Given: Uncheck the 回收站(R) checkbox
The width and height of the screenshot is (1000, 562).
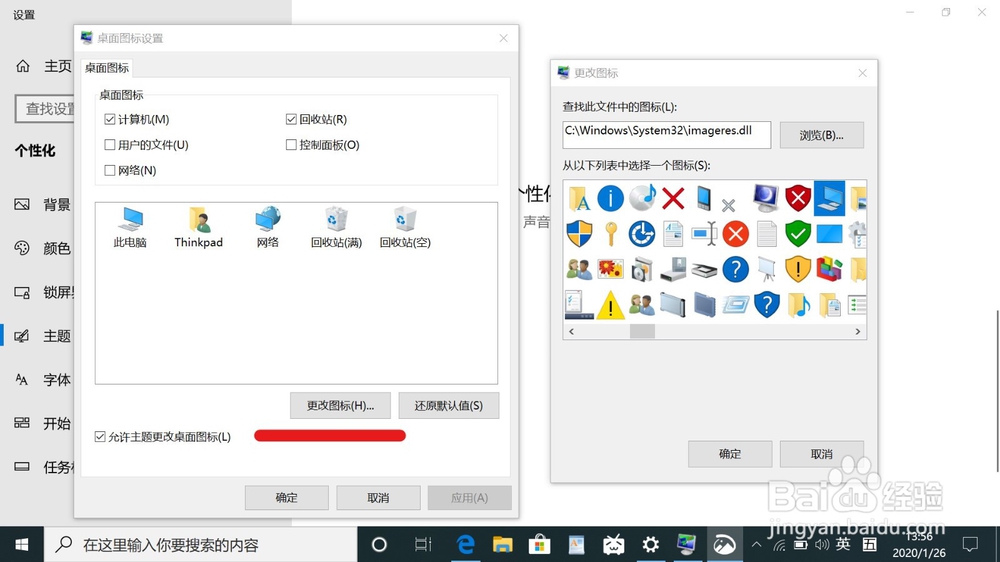Looking at the screenshot, I should tap(291, 119).
